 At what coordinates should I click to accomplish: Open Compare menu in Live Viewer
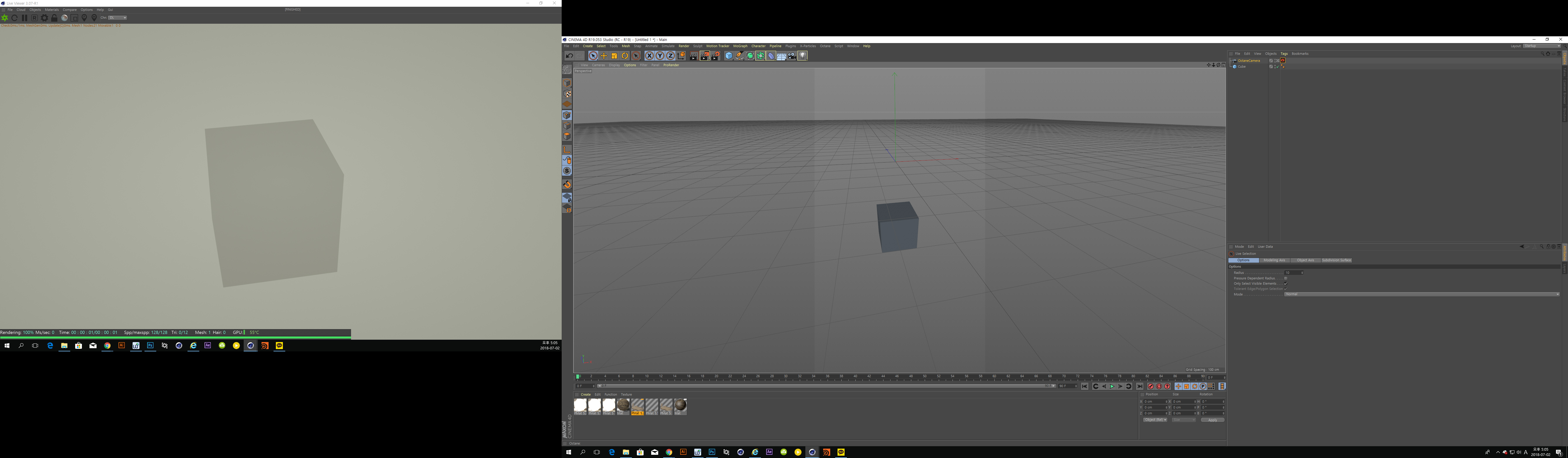pos(70,10)
